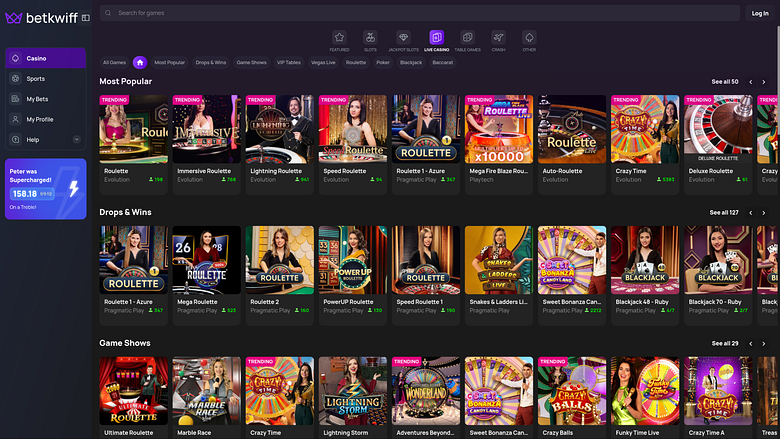Open Marble Race game thumbnail

click(x=206, y=391)
